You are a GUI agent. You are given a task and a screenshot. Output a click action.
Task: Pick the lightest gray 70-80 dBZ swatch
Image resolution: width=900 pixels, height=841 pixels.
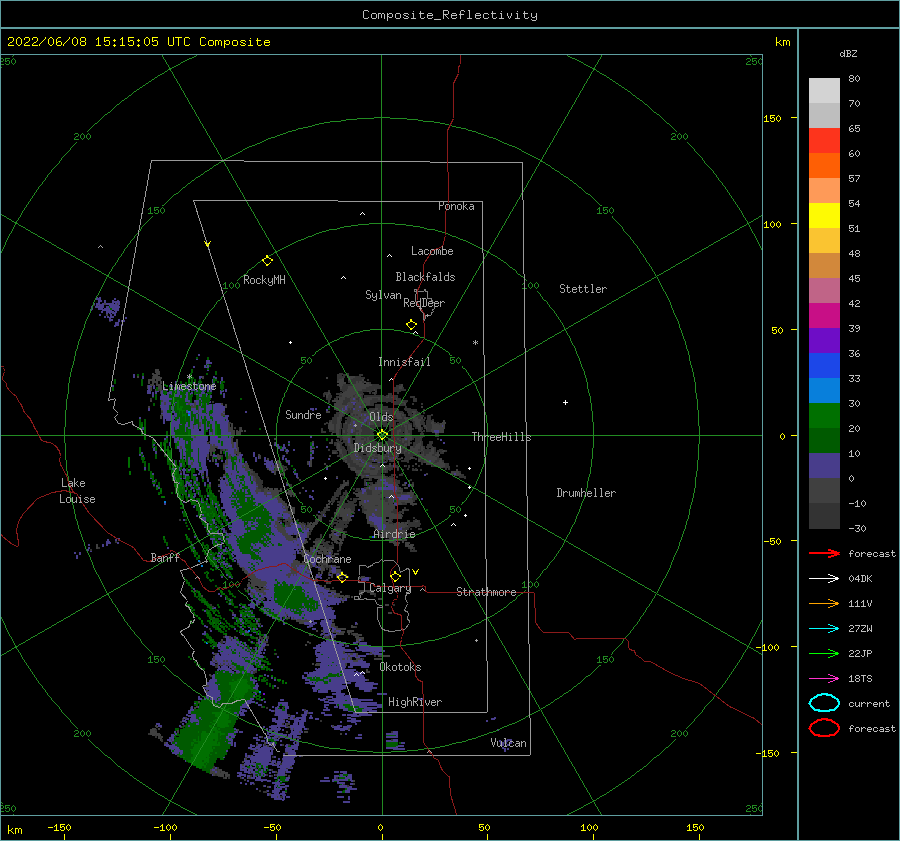[x=824, y=91]
